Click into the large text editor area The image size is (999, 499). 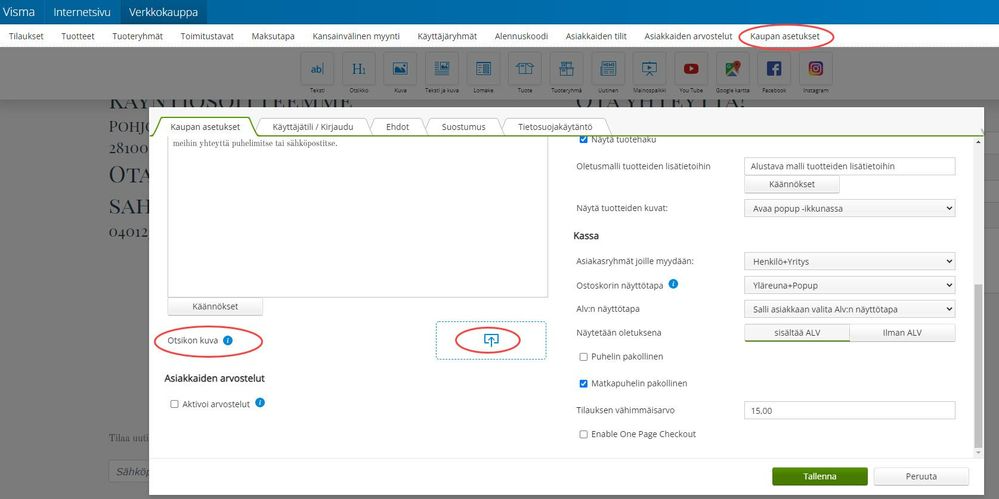[357, 217]
